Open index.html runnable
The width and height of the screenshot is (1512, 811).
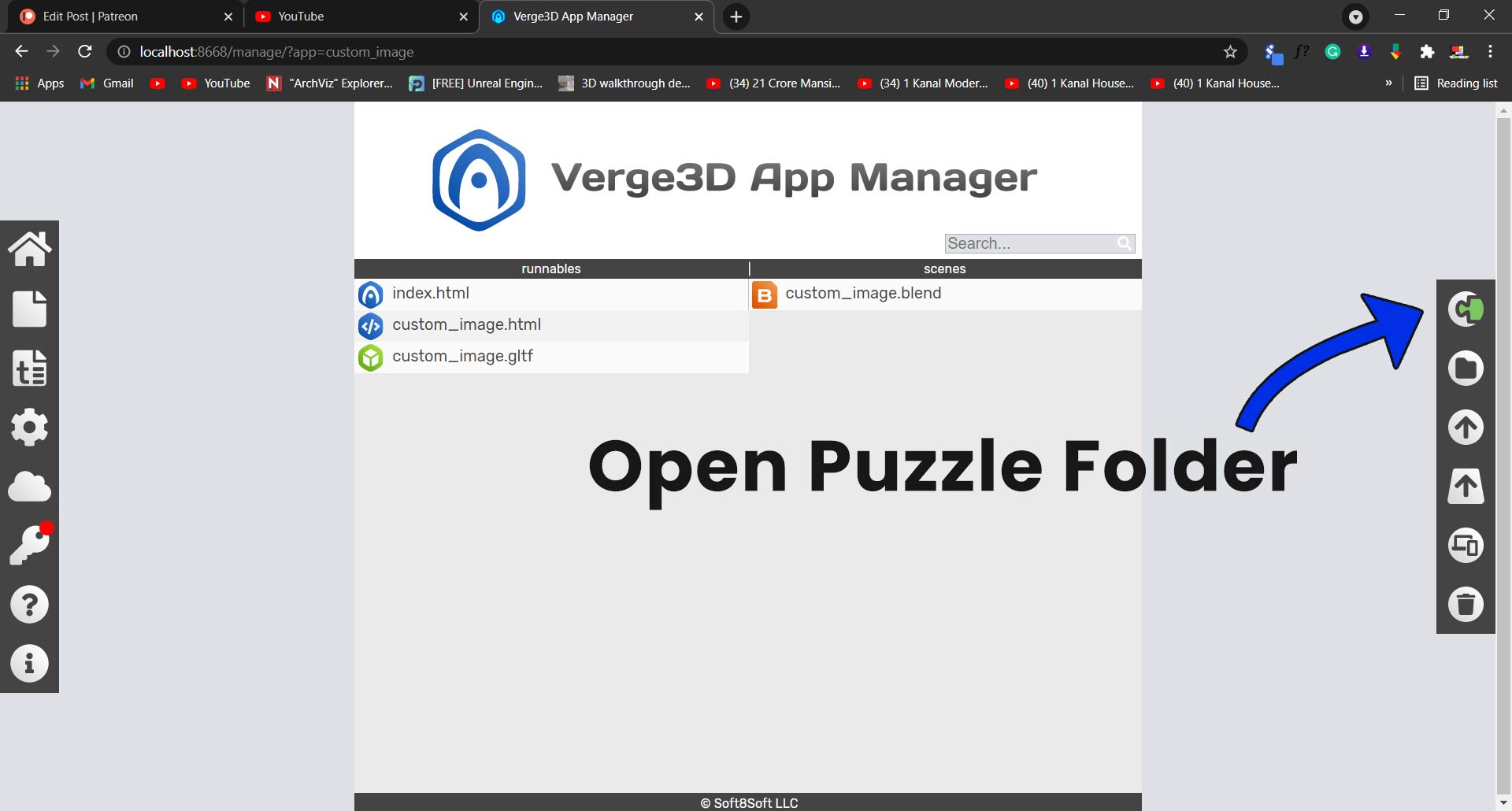pyautogui.click(x=431, y=293)
